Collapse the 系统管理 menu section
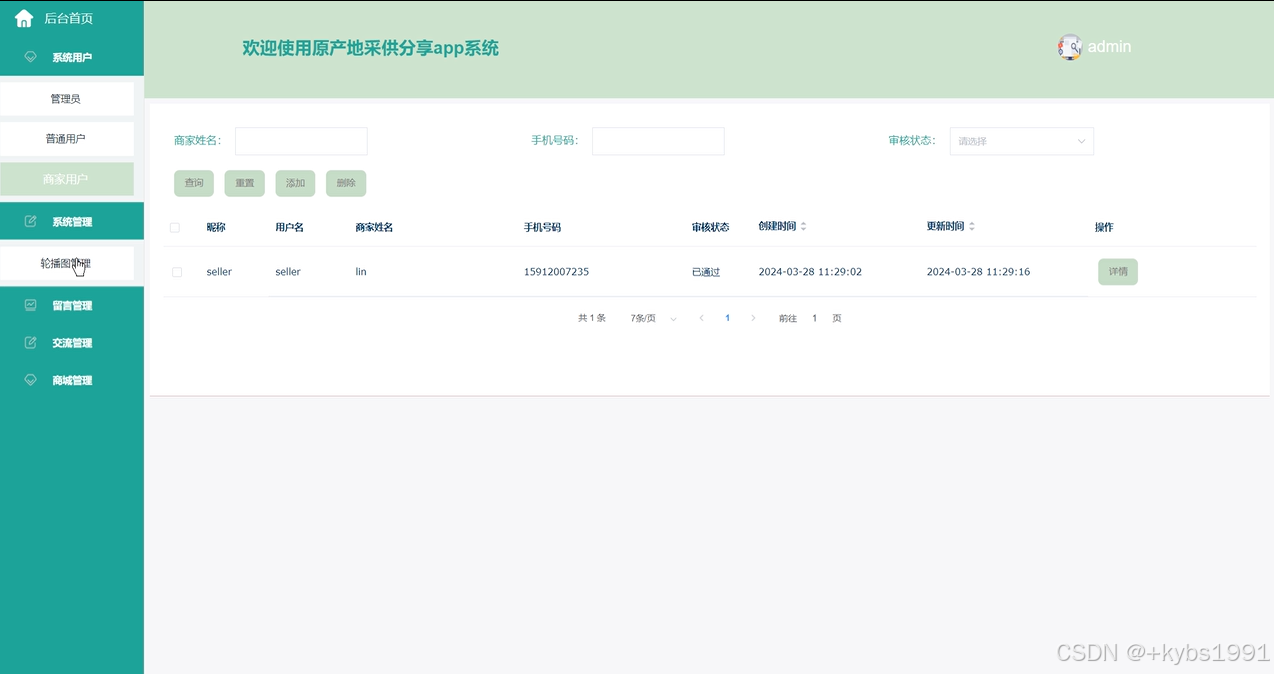Viewport: 1274px width, 674px height. (72, 221)
